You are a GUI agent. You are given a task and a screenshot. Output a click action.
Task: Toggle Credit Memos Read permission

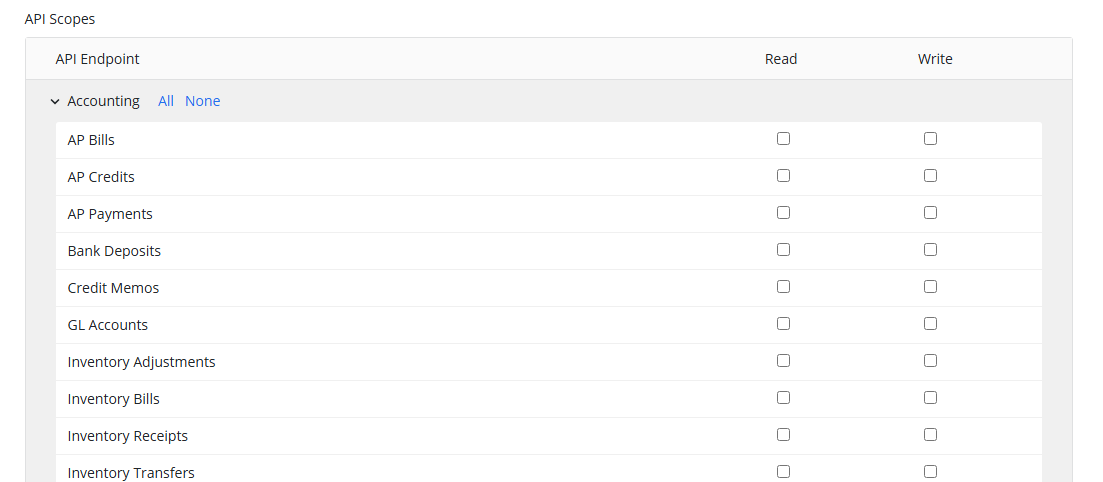pyautogui.click(x=783, y=287)
